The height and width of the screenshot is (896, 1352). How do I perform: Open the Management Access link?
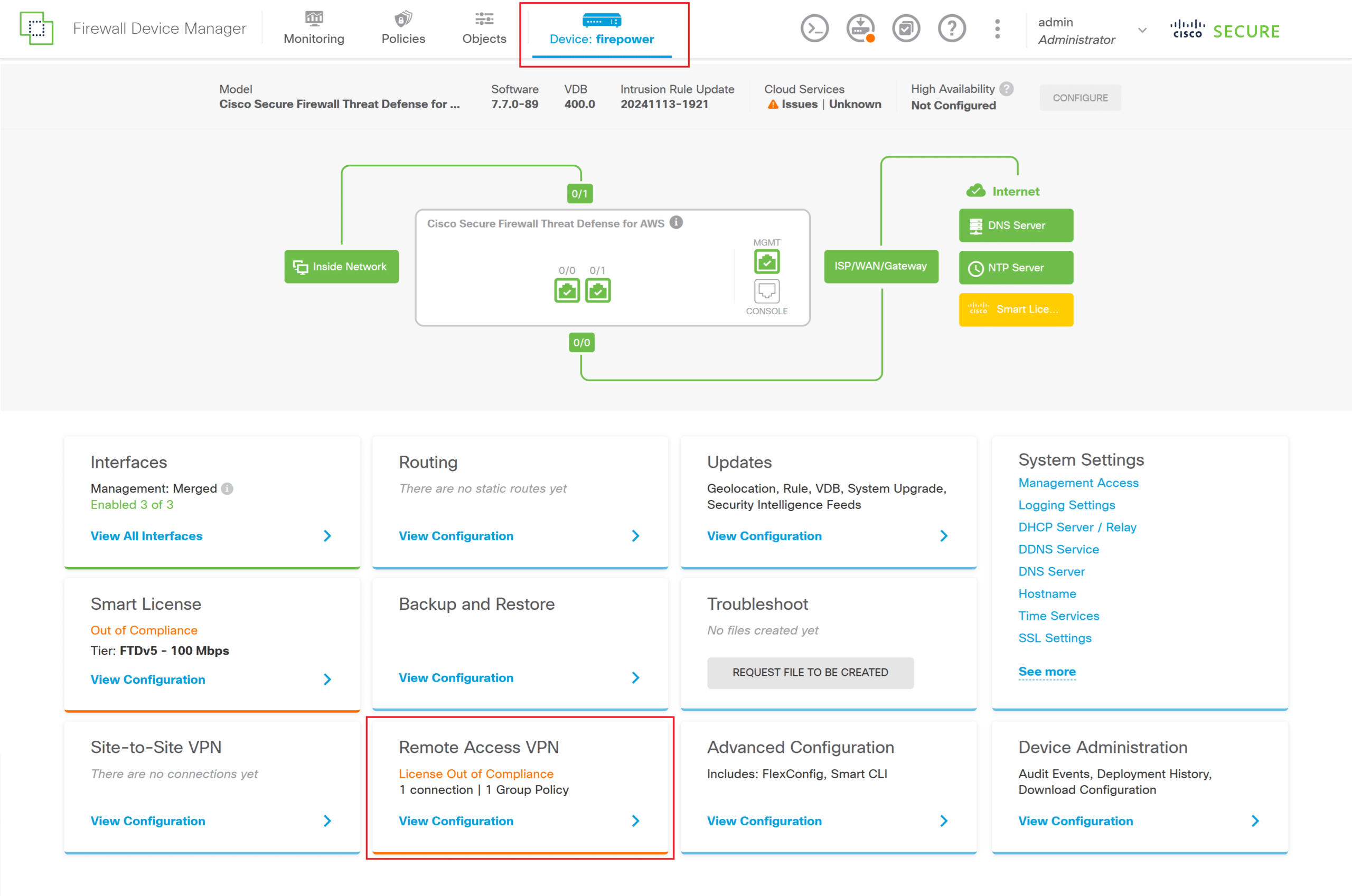(1078, 483)
